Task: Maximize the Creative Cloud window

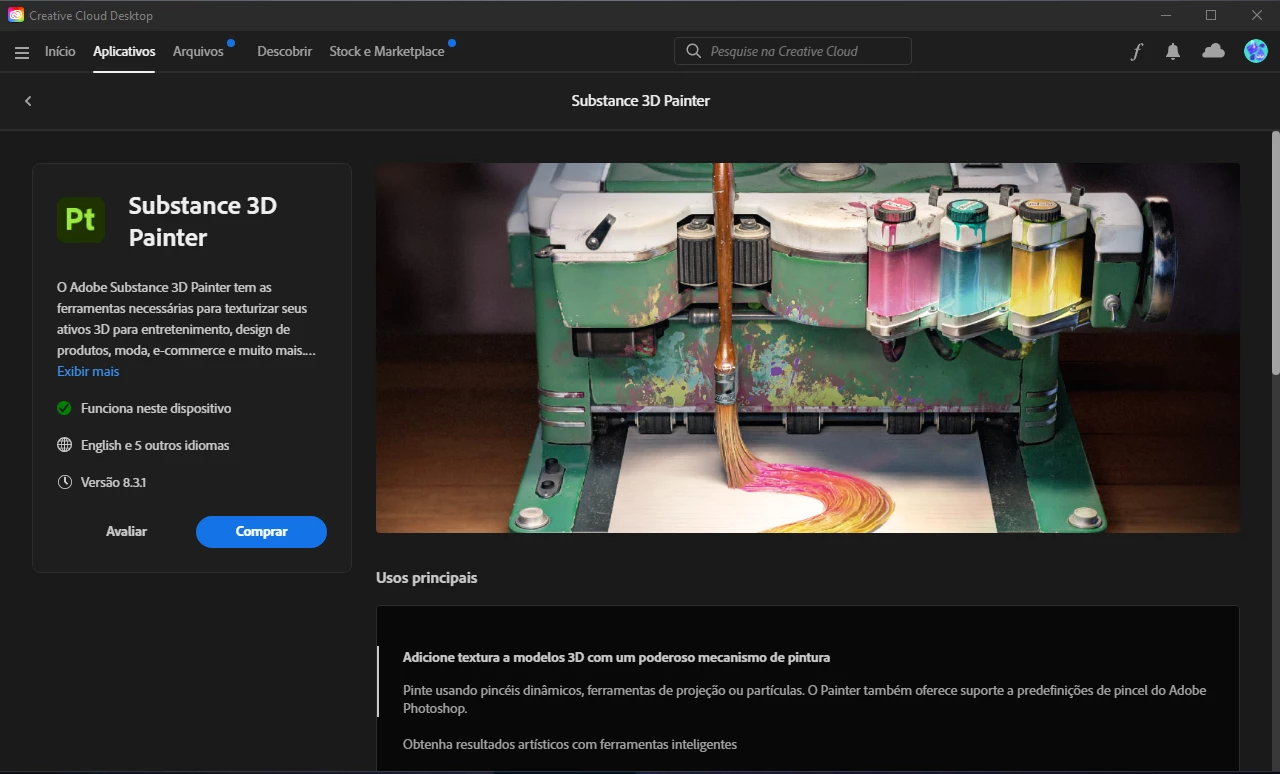Action: (1211, 15)
